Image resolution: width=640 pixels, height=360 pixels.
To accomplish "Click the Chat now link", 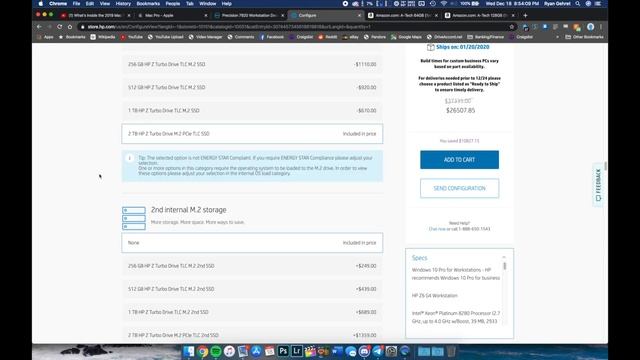I will [x=438, y=229].
